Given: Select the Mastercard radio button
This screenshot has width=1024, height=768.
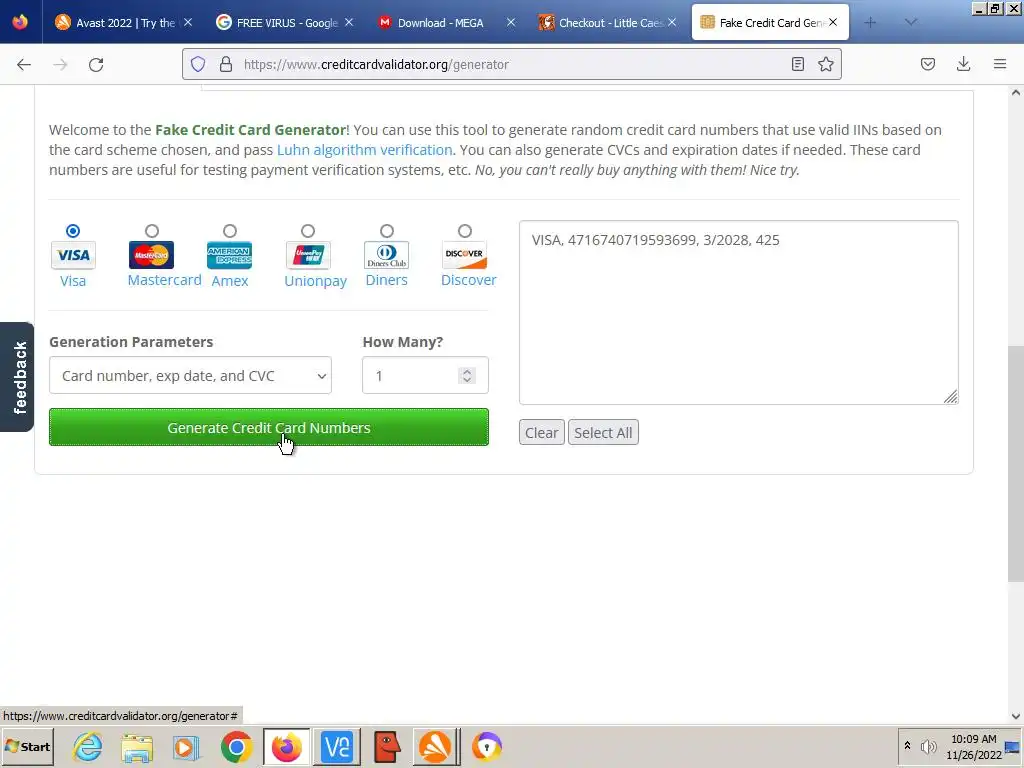Looking at the screenshot, I should [152, 231].
